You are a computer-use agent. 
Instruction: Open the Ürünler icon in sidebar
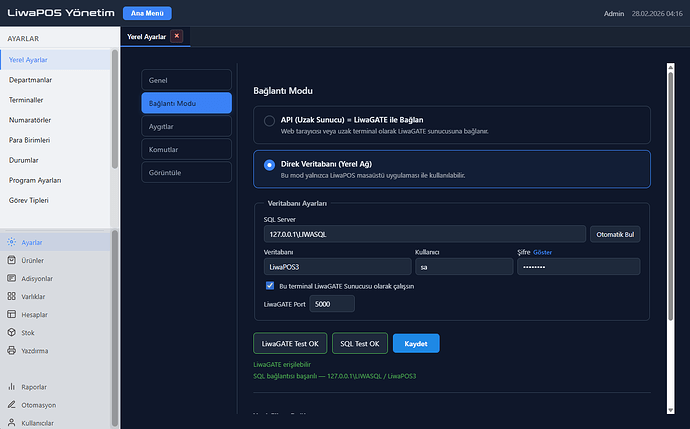[x=12, y=261]
